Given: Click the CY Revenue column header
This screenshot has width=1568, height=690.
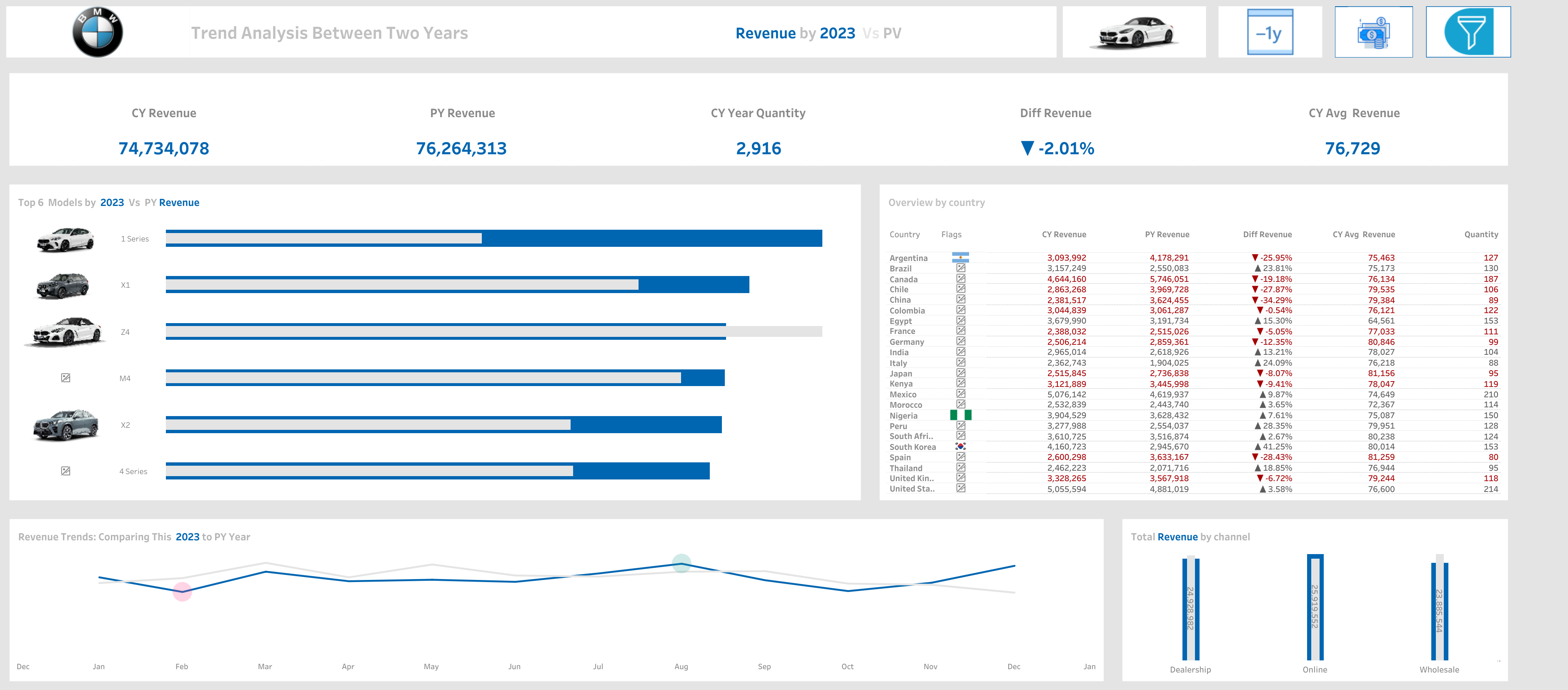Looking at the screenshot, I should pyautogui.click(x=1063, y=234).
